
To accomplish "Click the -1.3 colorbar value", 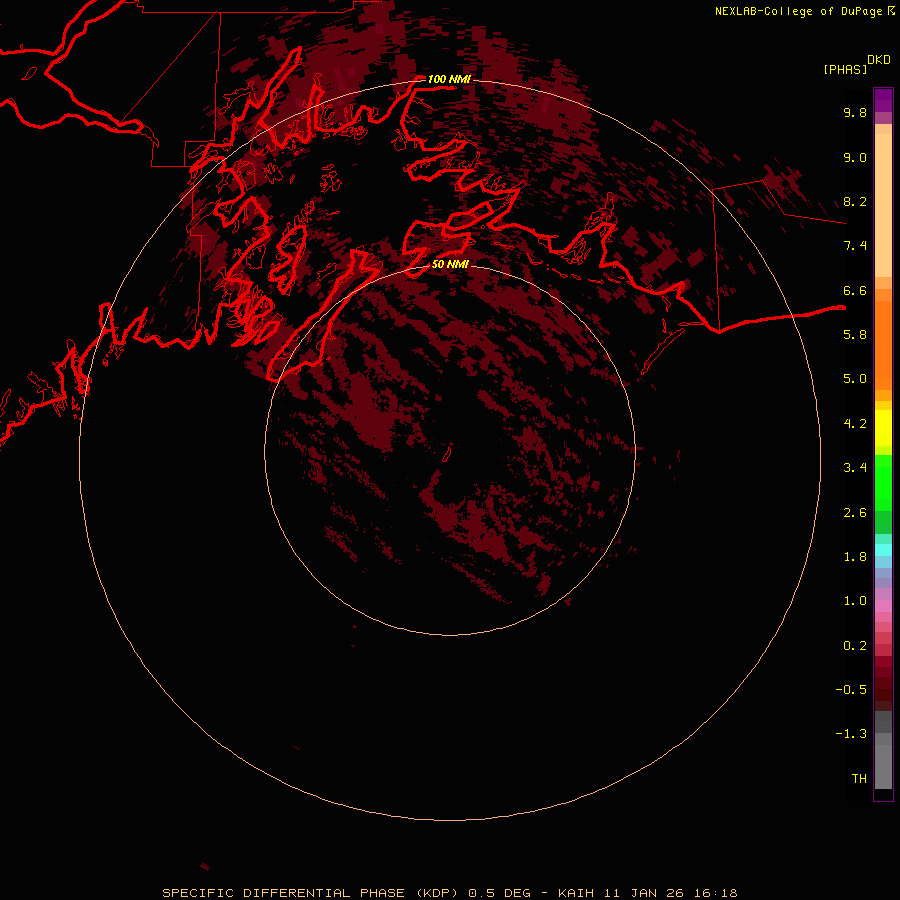I will point(851,734).
